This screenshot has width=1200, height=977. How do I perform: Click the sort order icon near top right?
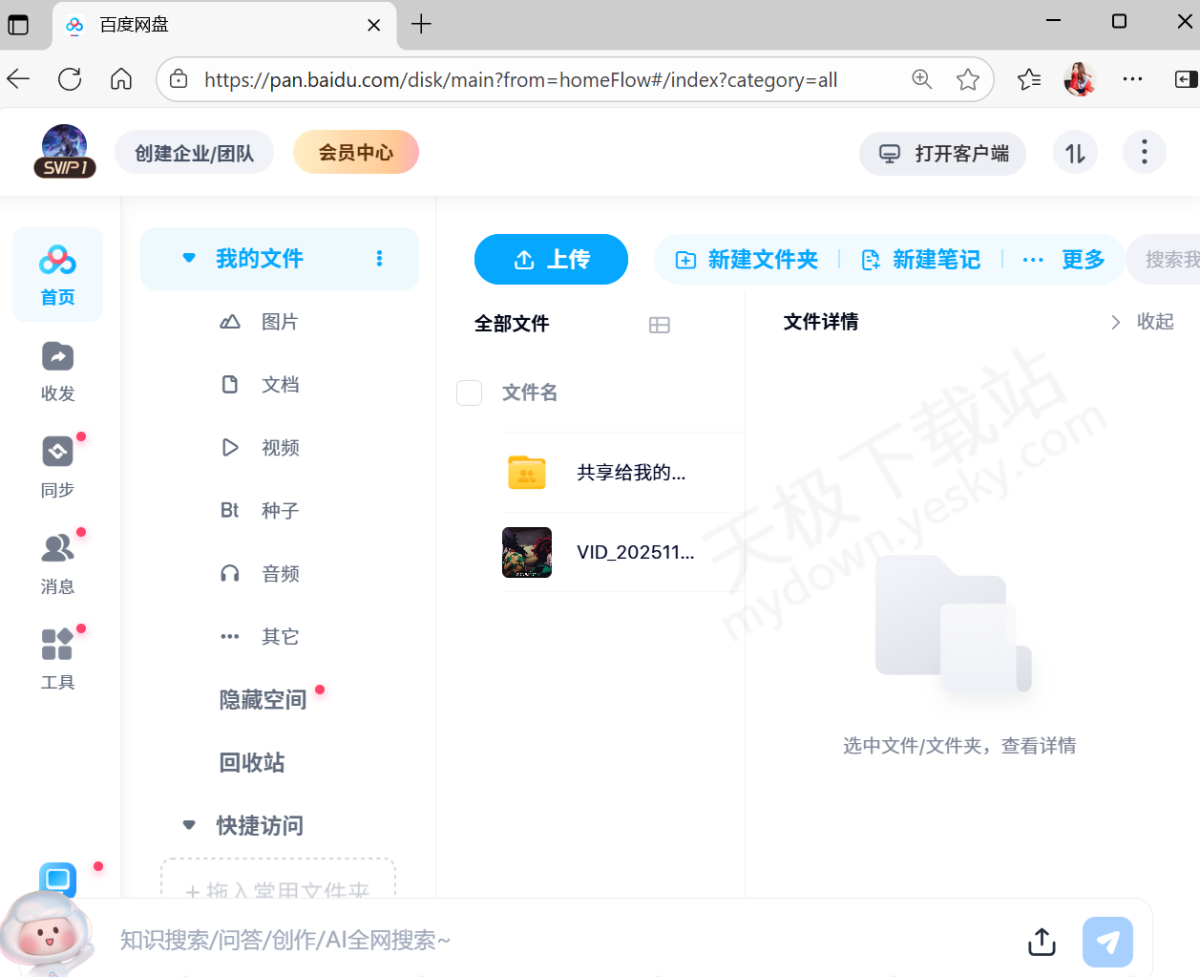pyautogui.click(x=1075, y=152)
